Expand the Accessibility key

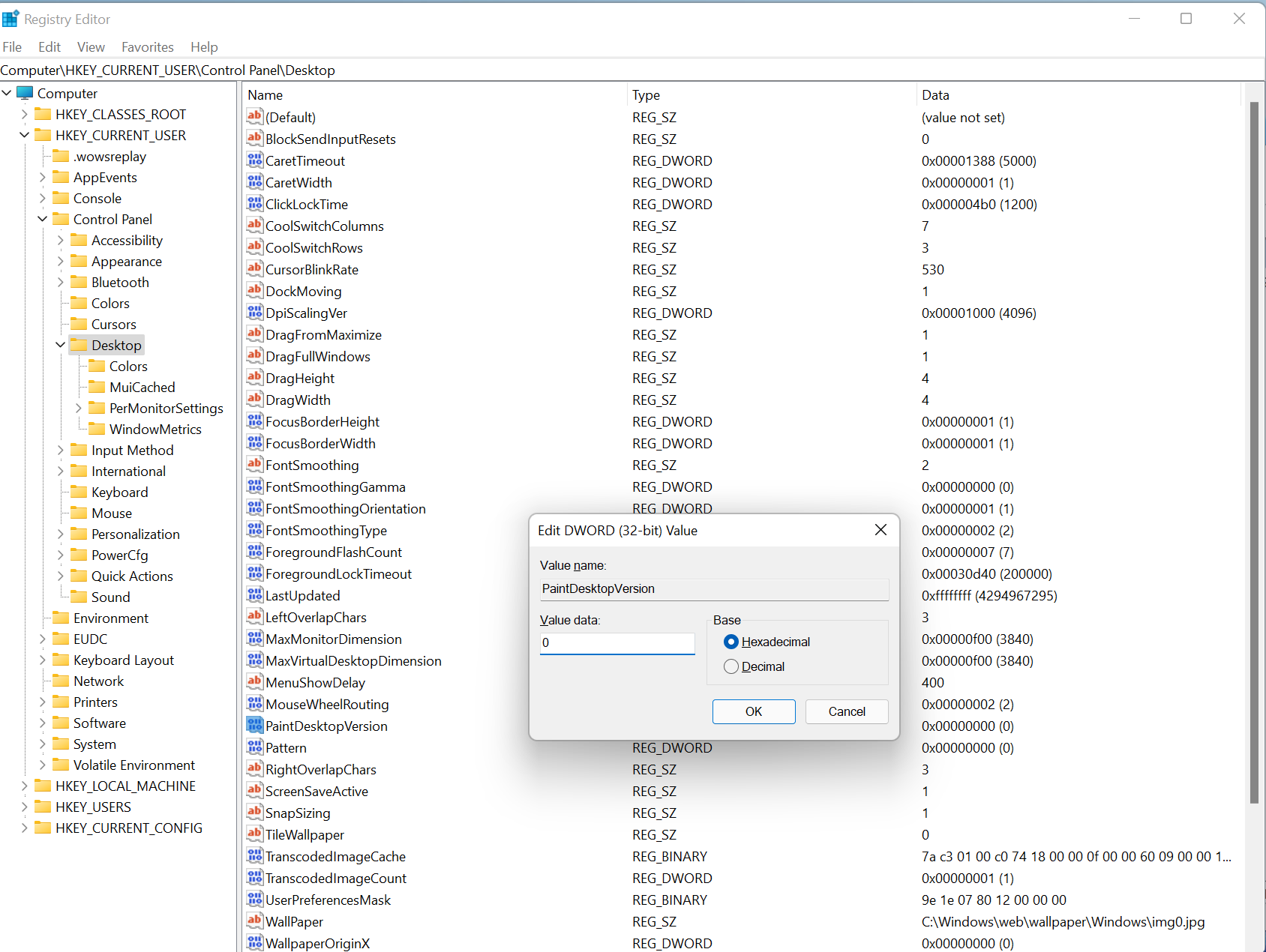[x=61, y=240]
